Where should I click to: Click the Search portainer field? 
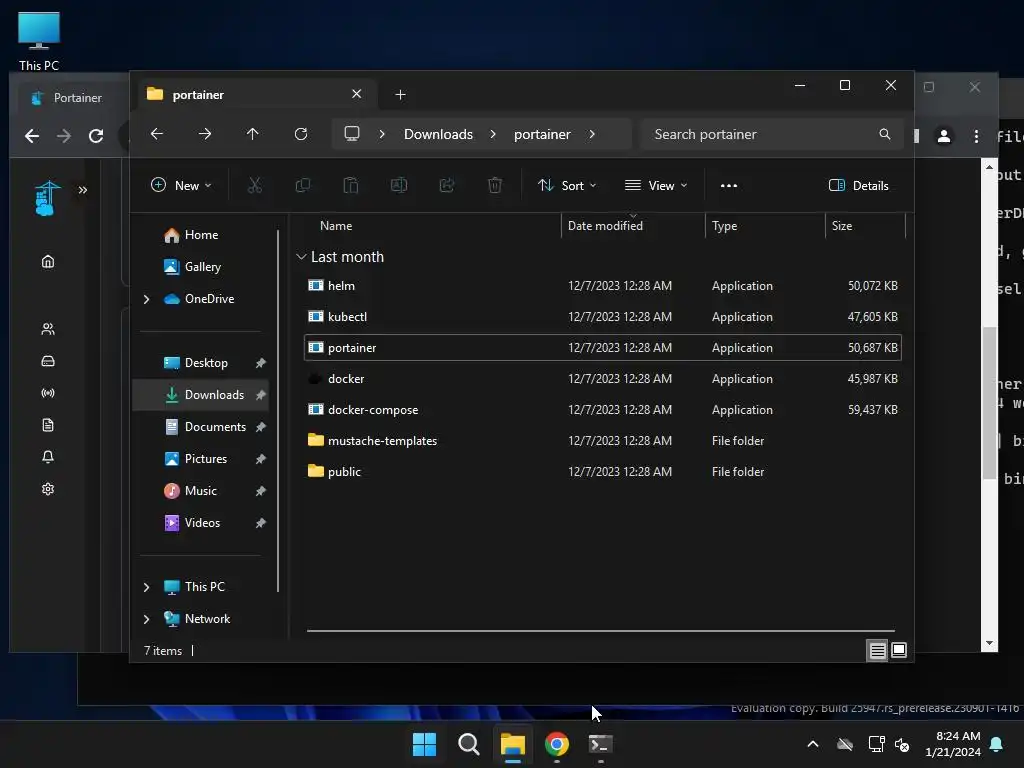coord(772,134)
